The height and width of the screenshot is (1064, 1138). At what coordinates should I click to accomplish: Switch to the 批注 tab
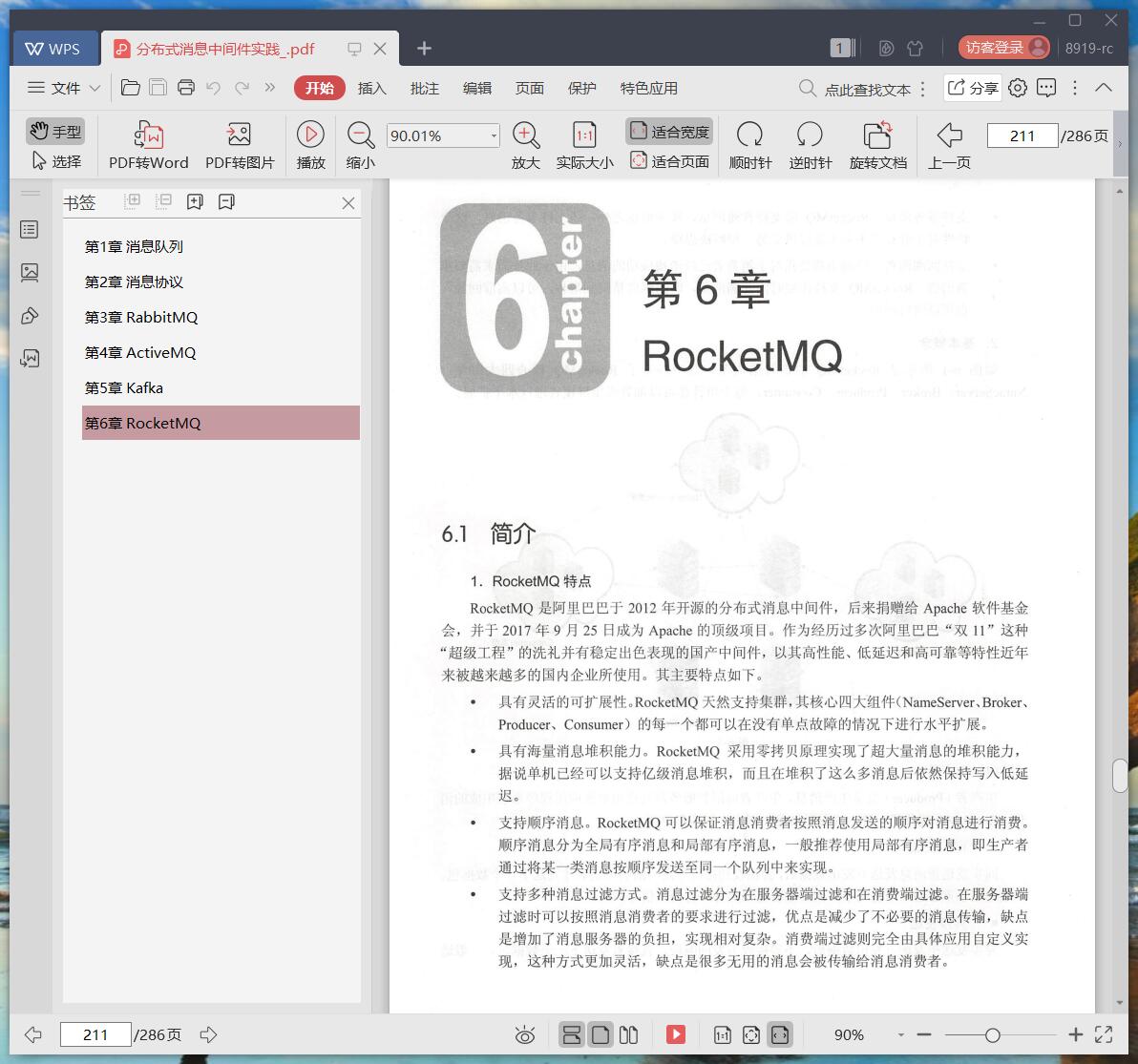tap(425, 89)
